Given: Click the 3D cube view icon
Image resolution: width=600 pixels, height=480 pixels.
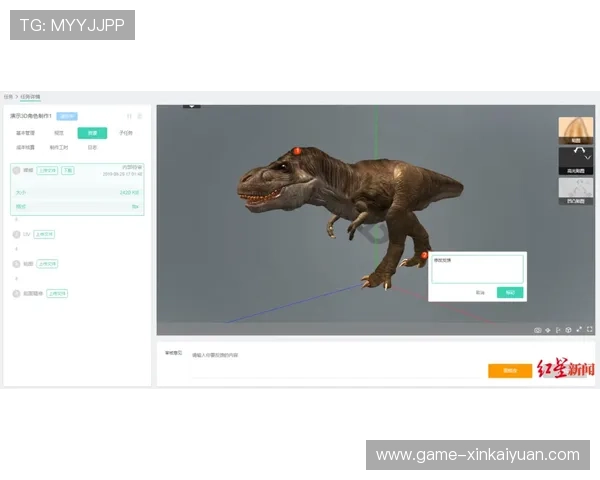Looking at the screenshot, I should pyautogui.click(x=568, y=329).
